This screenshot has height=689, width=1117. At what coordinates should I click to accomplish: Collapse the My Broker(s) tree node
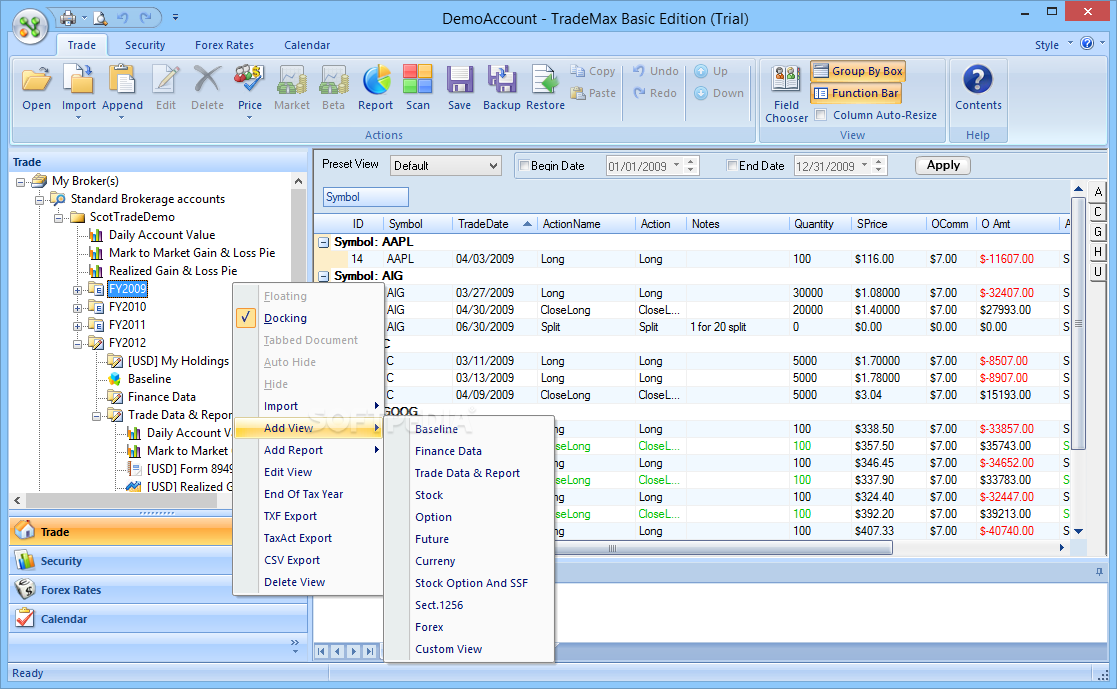pos(21,182)
